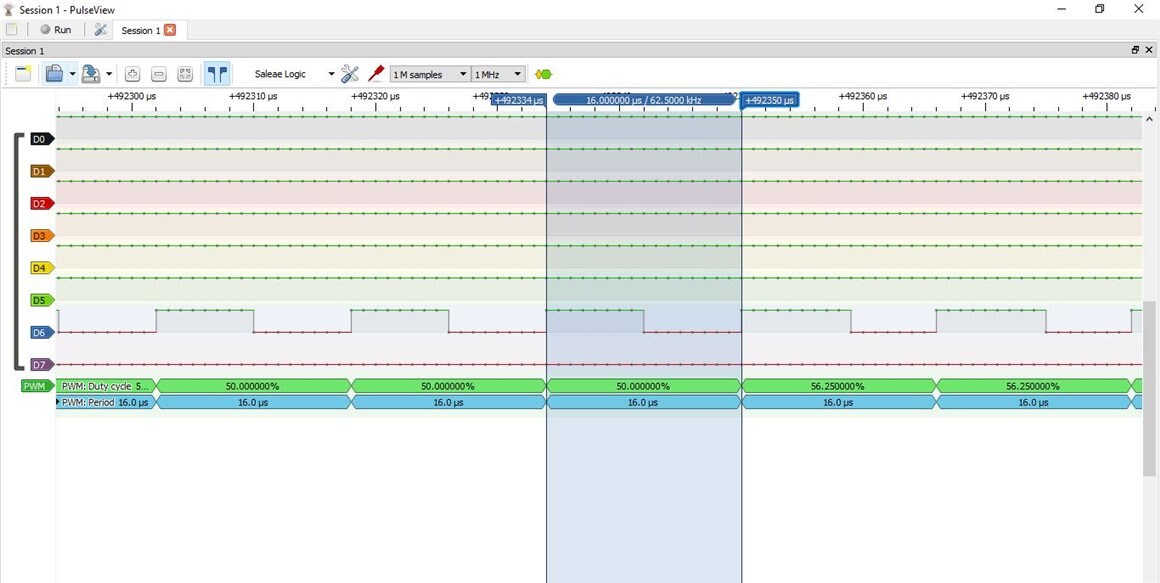This screenshot has height=583, width=1160.
Task: Open device configuration wrench icon
Action: pyautogui.click(x=350, y=74)
